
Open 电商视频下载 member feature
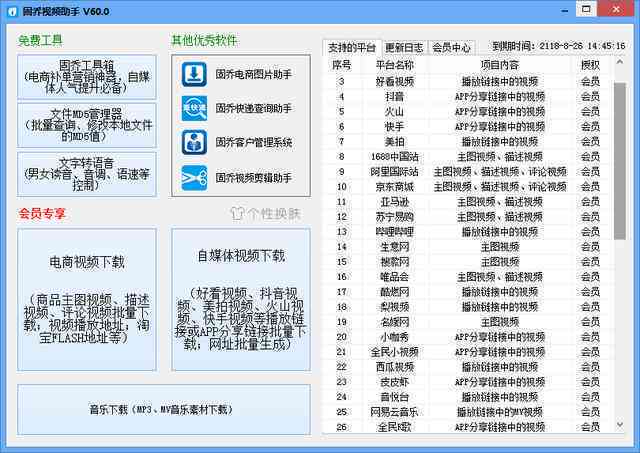tap(87, 299)
